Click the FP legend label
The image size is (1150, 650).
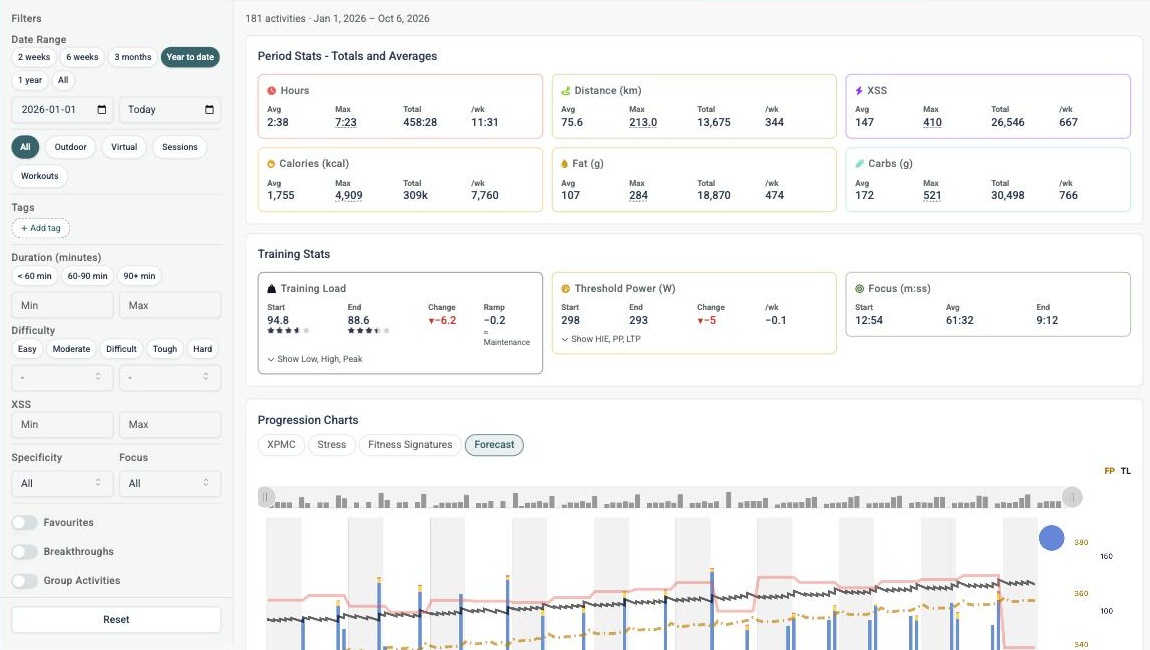click(x=1110, y=471)
